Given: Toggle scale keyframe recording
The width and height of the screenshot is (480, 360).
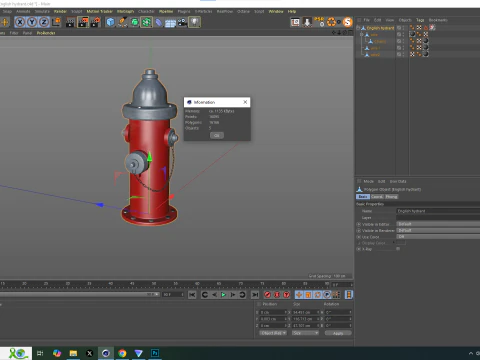Looking at the screenshot, I should pyautogui.click(x=308, y=295).
